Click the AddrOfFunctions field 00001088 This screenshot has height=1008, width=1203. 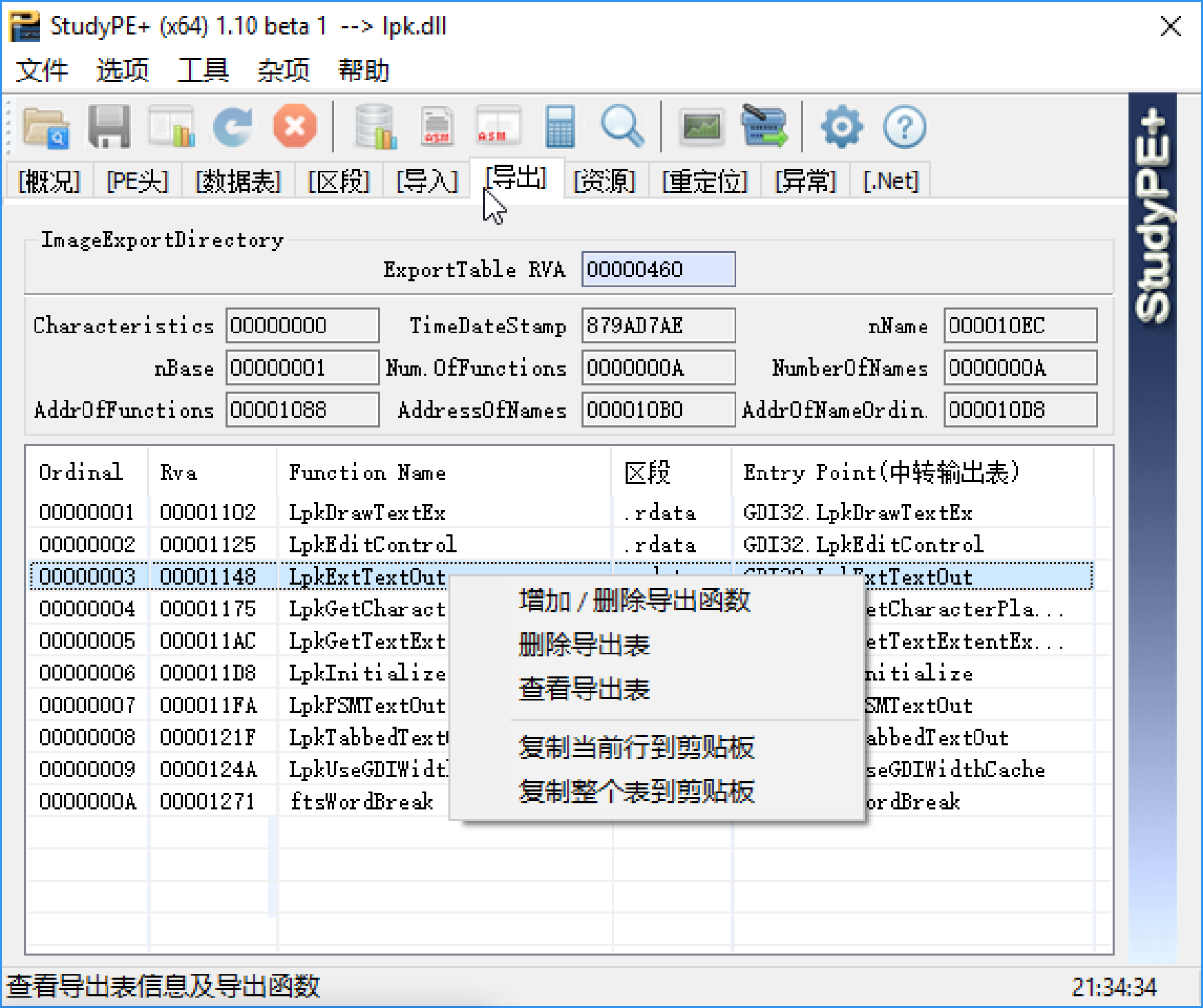pos(303,410)
